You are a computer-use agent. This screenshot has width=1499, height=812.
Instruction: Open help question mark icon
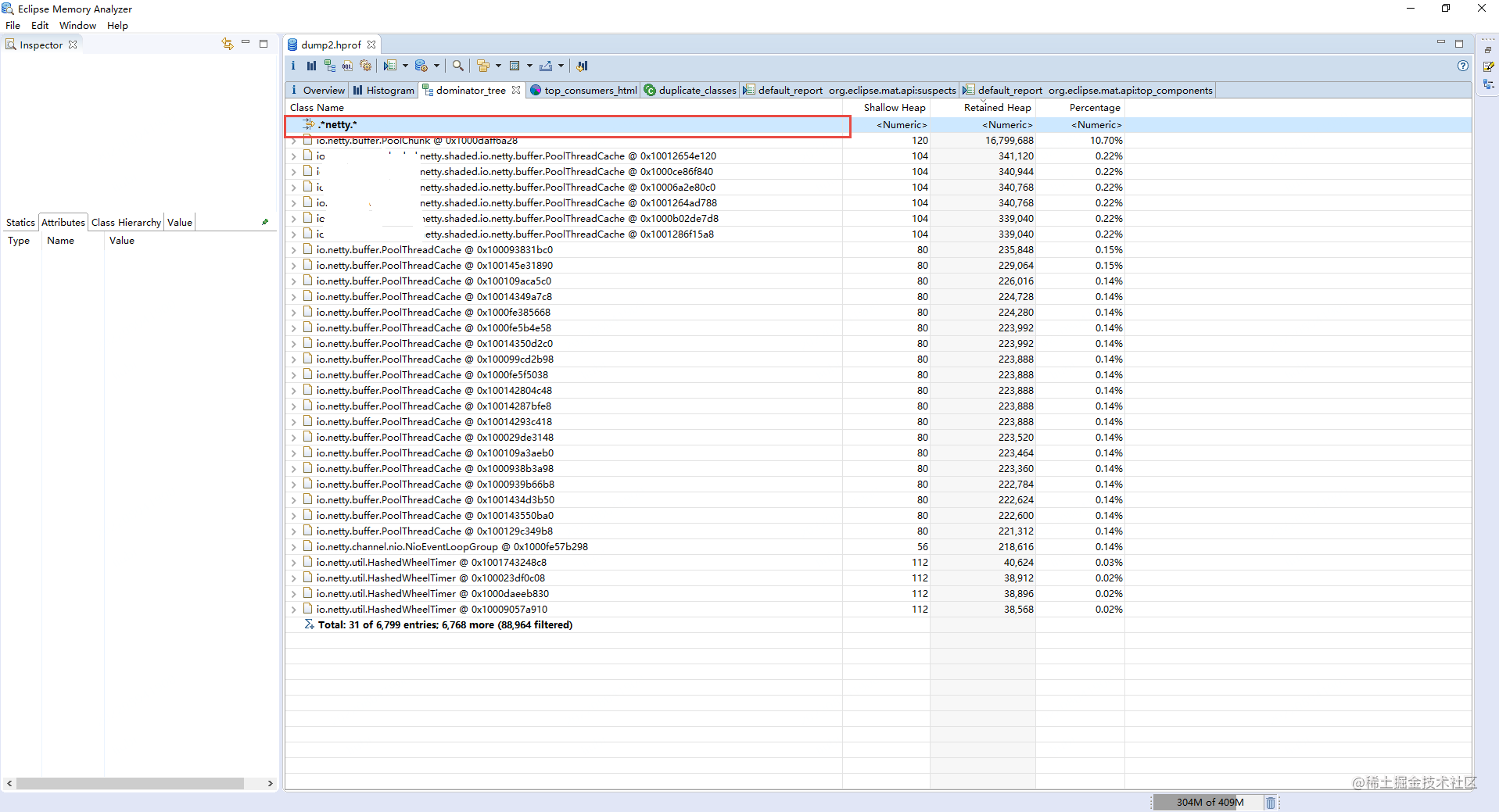click(x=1462, y=66)
